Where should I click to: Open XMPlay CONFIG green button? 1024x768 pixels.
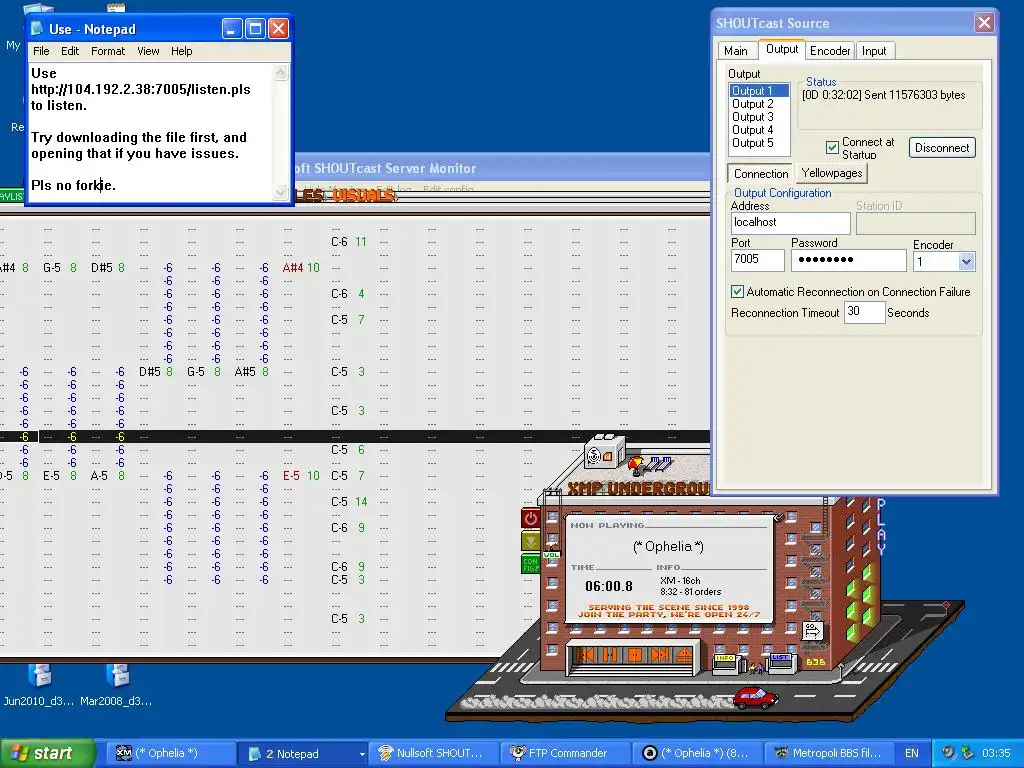pyautogui.click(x=530, y=564)
